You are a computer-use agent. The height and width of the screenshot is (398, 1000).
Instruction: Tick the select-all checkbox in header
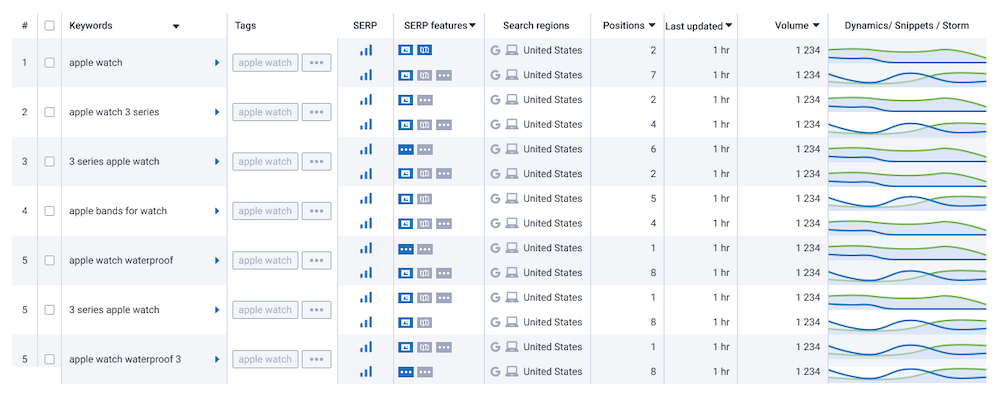pyautogui.click(x=49, y=26)
